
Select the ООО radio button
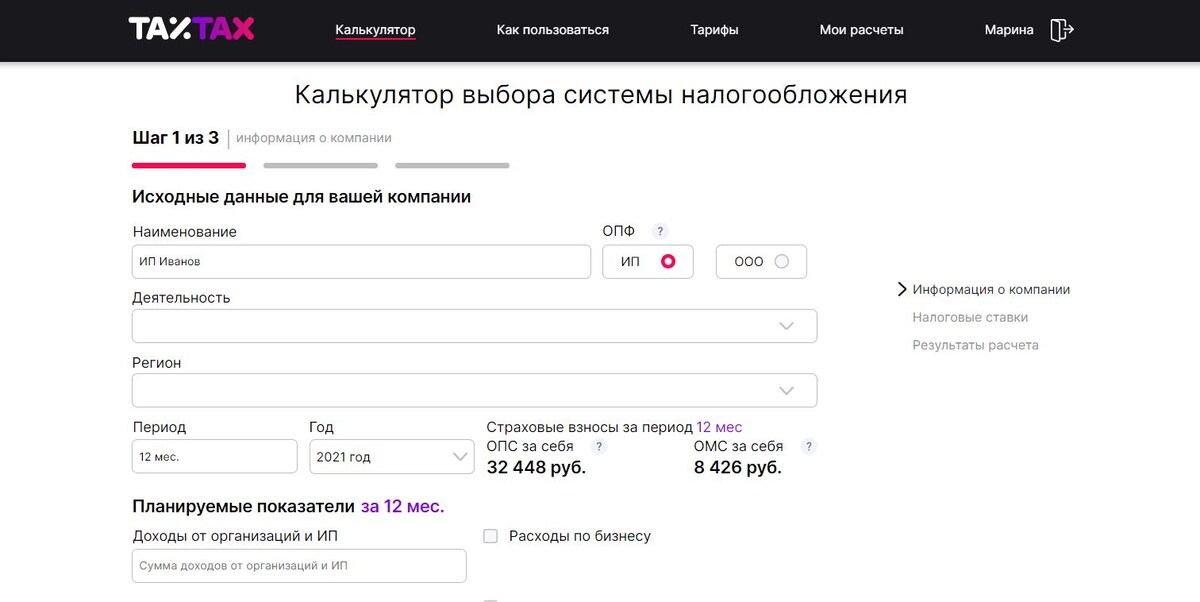pyautogui.click(x=782, y=262)
